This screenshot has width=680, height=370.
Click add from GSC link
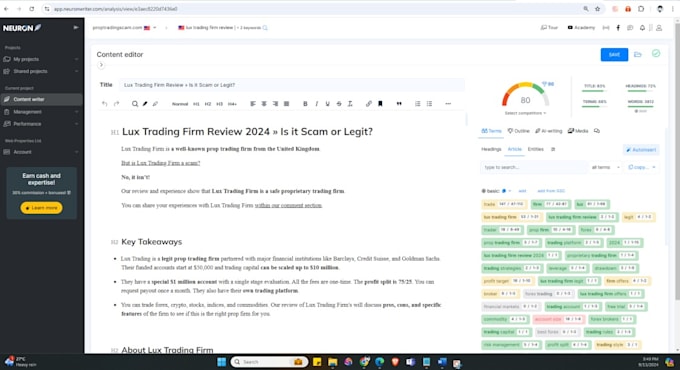coord(551,191)
